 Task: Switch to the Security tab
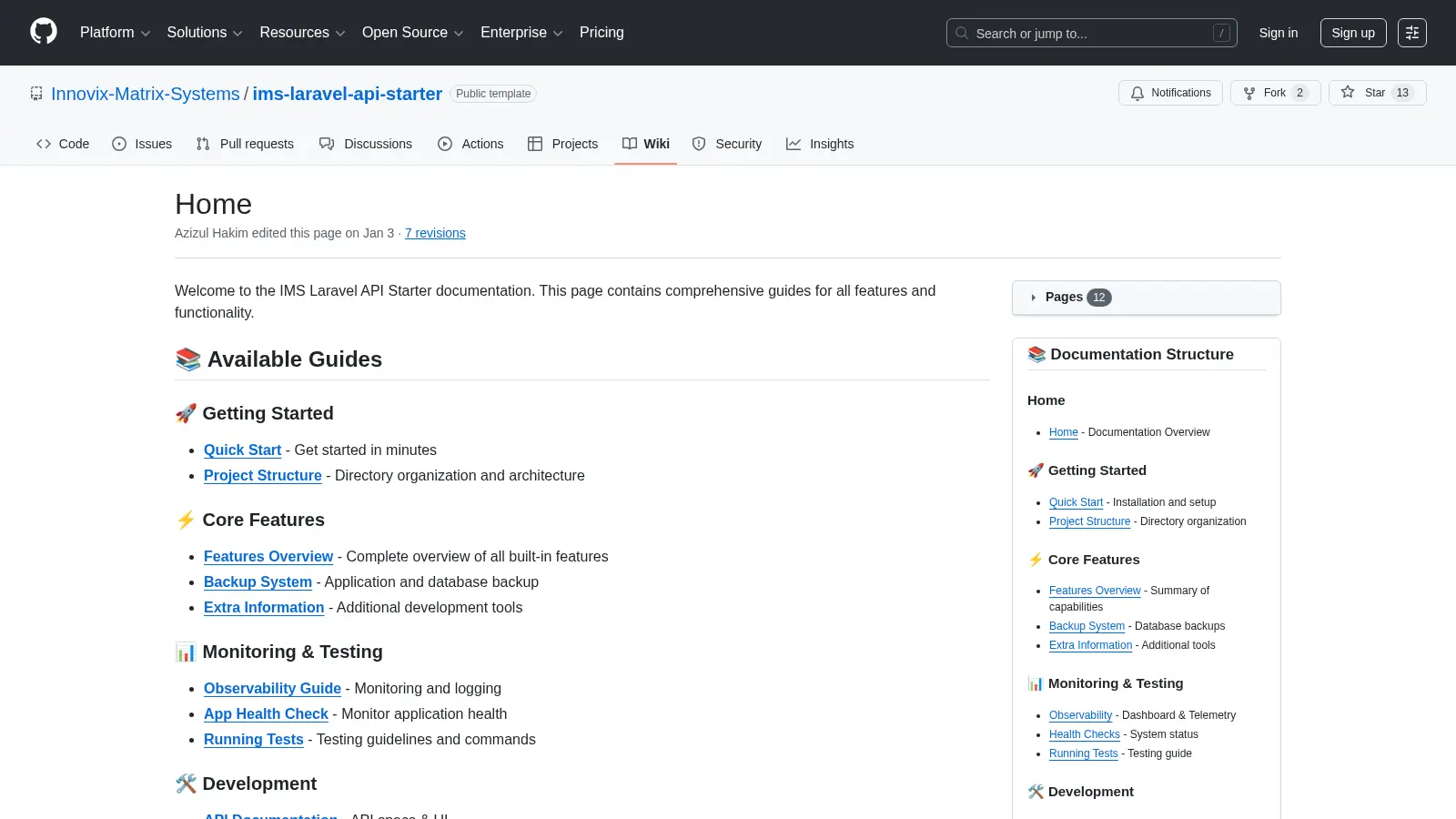point(727,144)
